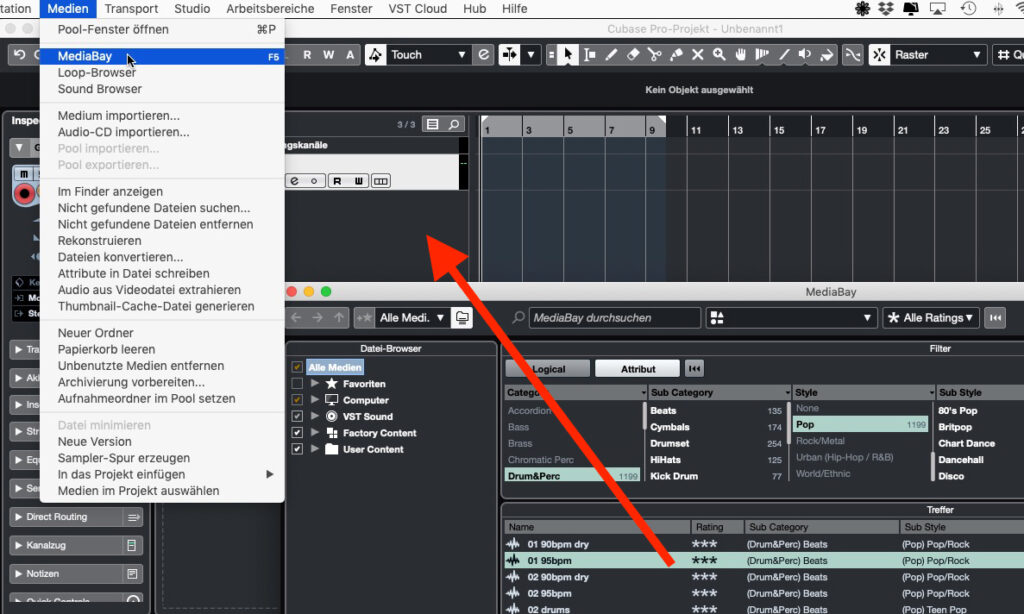Viewport: 1024px width, 614px height.
Task: Choose the Erase tool
Action: pos(633,55)
